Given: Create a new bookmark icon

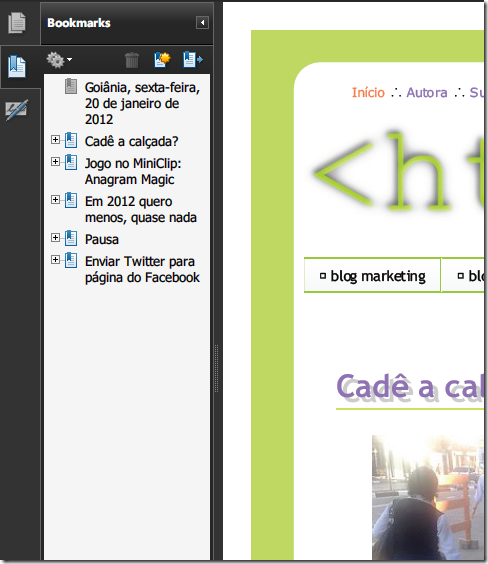Looking at the screenshot, I should click(162, 60).
